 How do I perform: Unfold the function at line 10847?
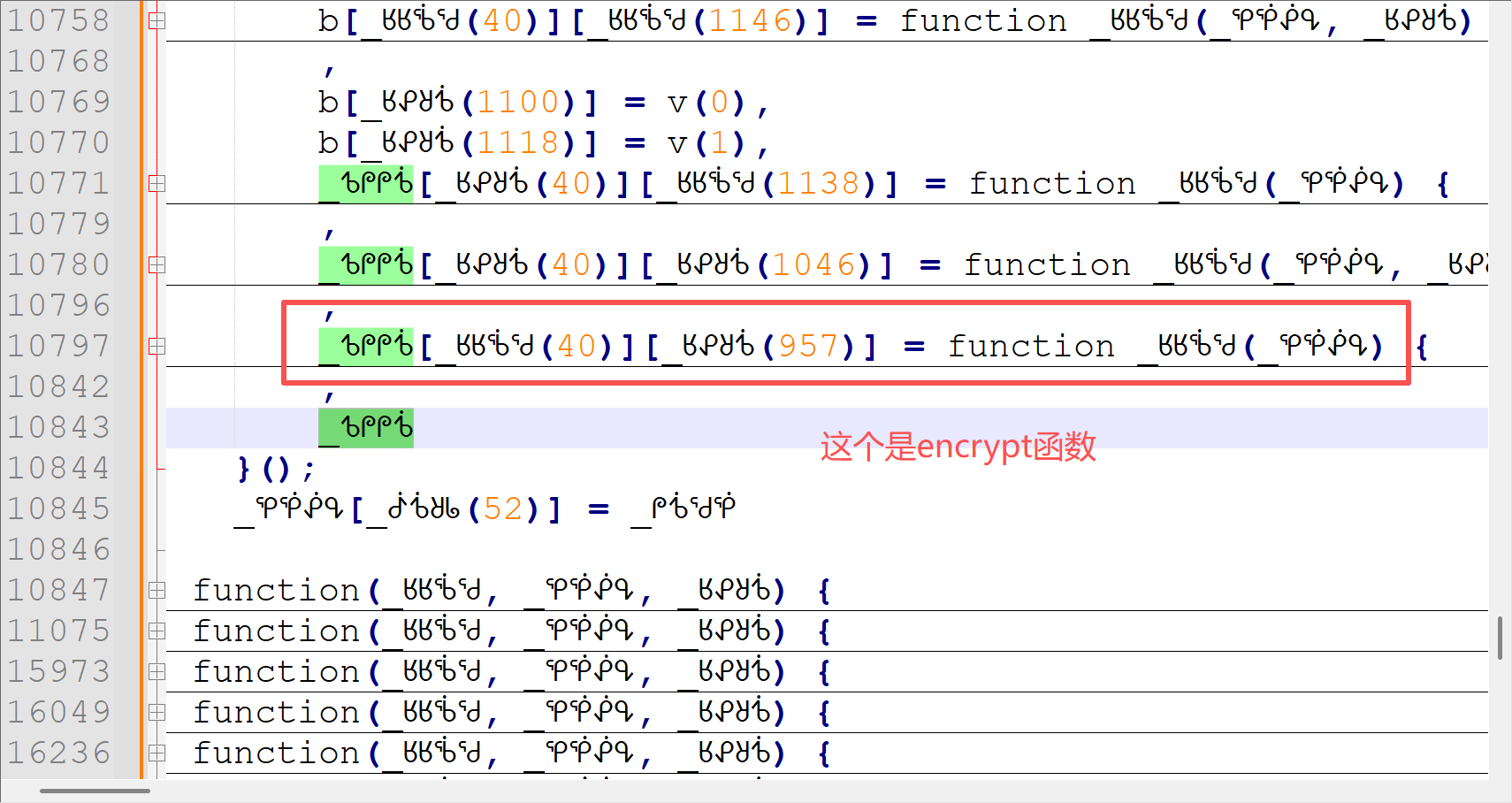157,590
